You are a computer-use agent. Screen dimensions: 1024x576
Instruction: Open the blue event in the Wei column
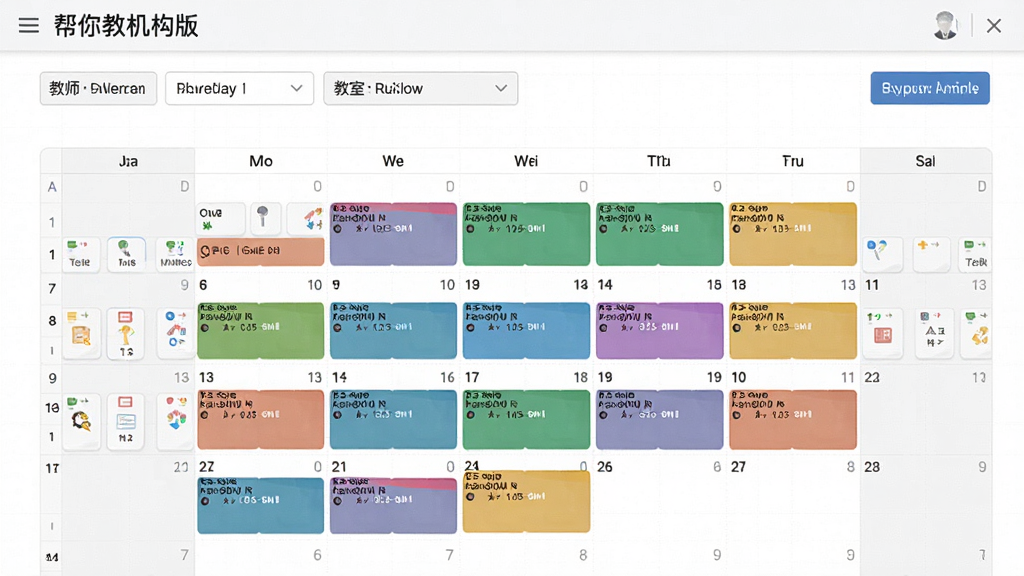[x=526, y=330]
